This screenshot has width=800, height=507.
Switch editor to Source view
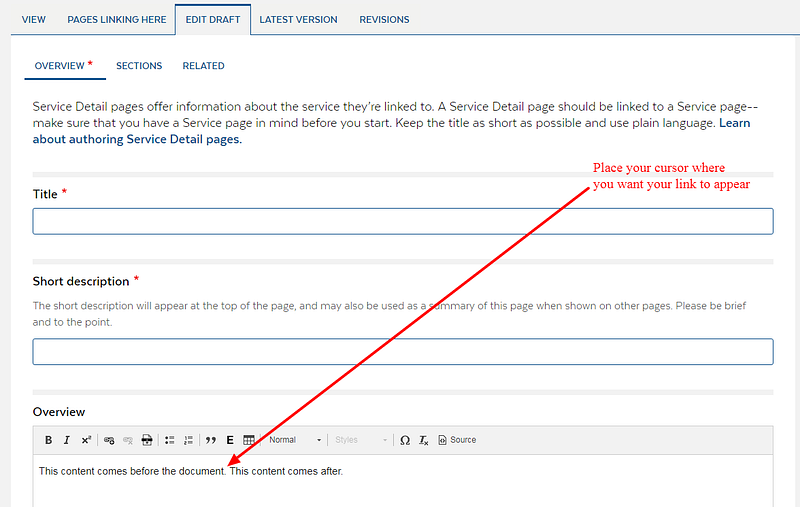click(x=457, y=440)
